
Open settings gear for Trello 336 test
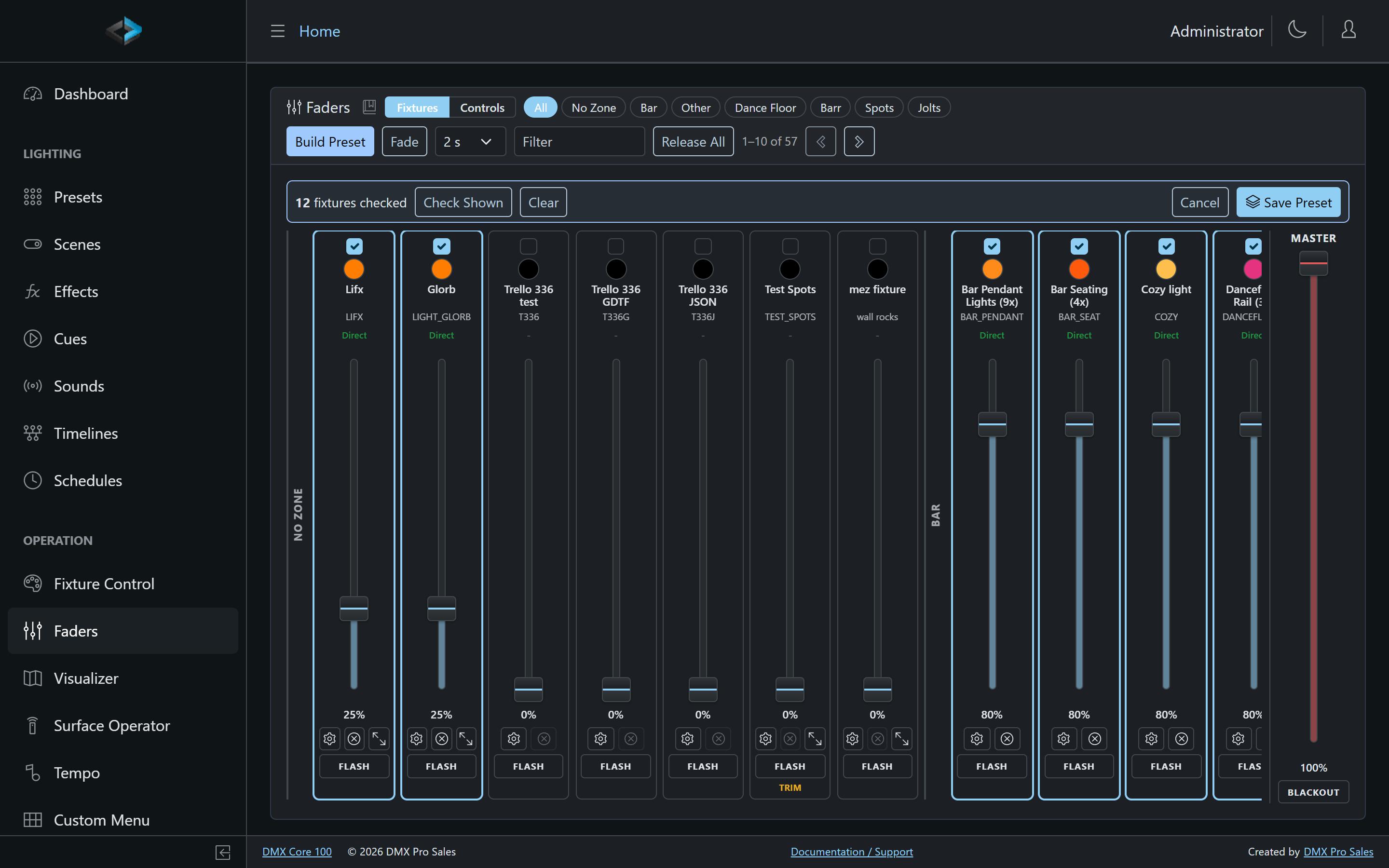[x=514, y=738]
